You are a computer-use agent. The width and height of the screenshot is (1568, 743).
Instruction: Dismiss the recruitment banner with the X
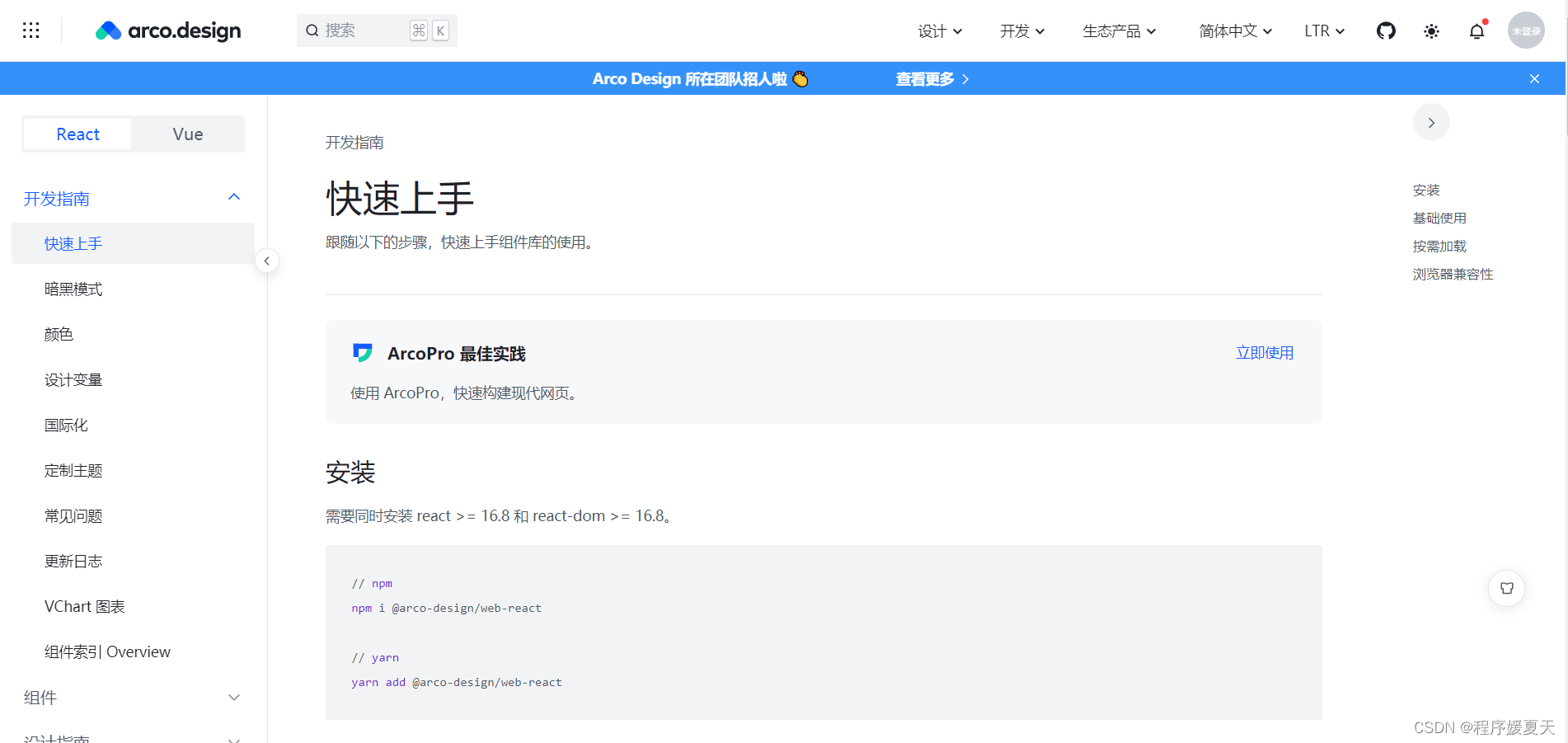click(x=1534, y=78)
